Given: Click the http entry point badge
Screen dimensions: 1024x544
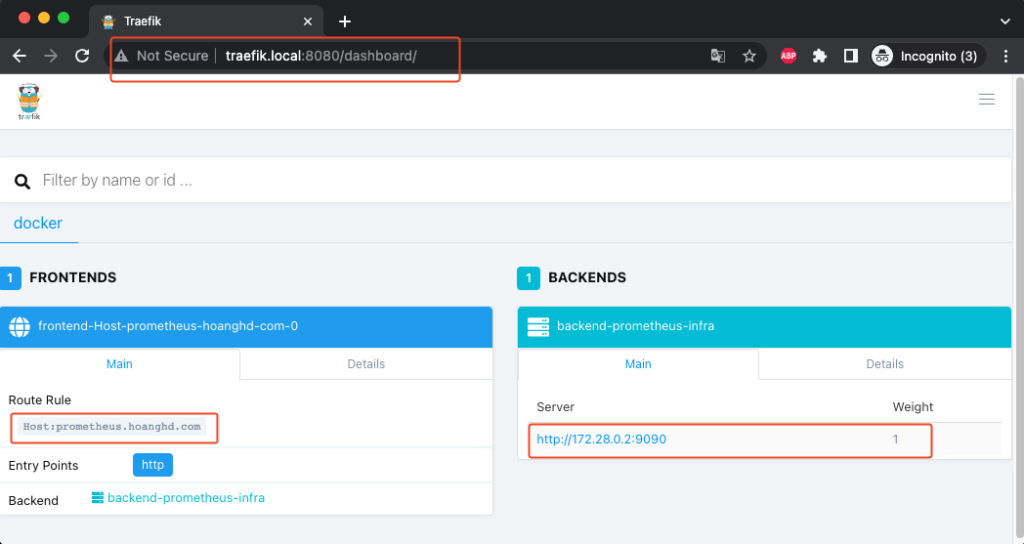Looking at the screenshot, I should point(153,465).
